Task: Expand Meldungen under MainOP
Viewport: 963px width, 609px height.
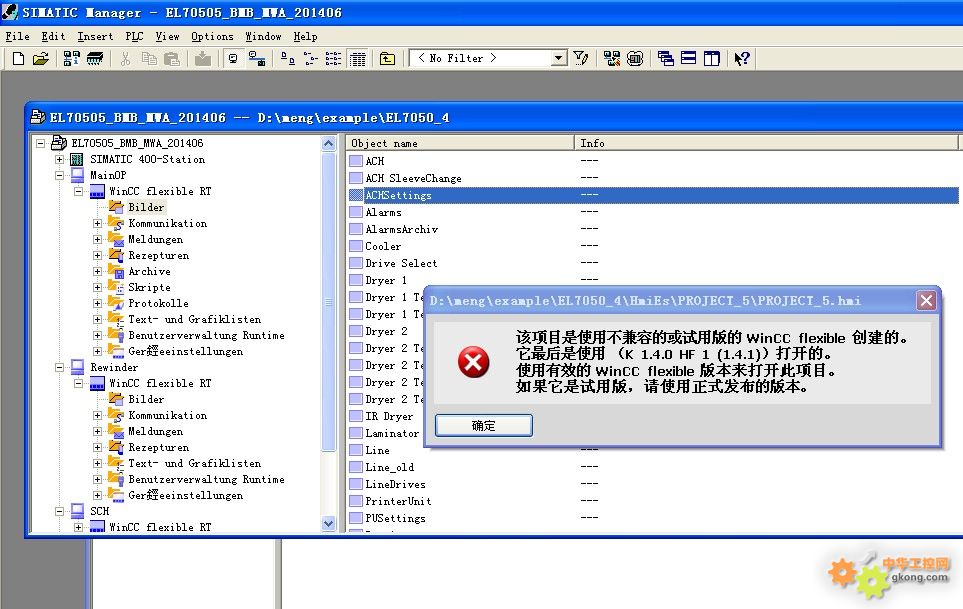Action: (98, 239)
